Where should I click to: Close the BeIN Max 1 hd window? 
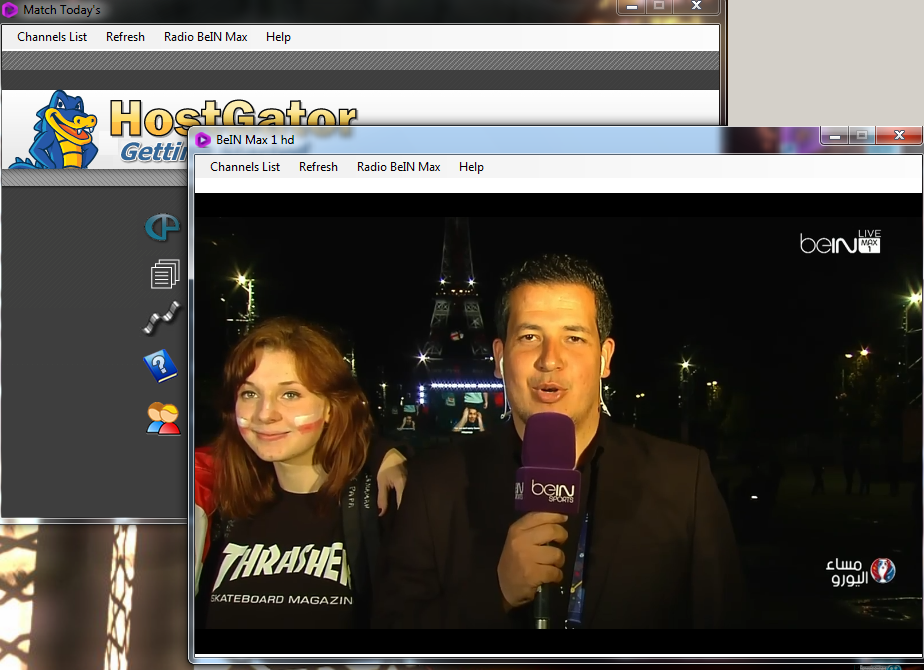(x=899, y=136)
